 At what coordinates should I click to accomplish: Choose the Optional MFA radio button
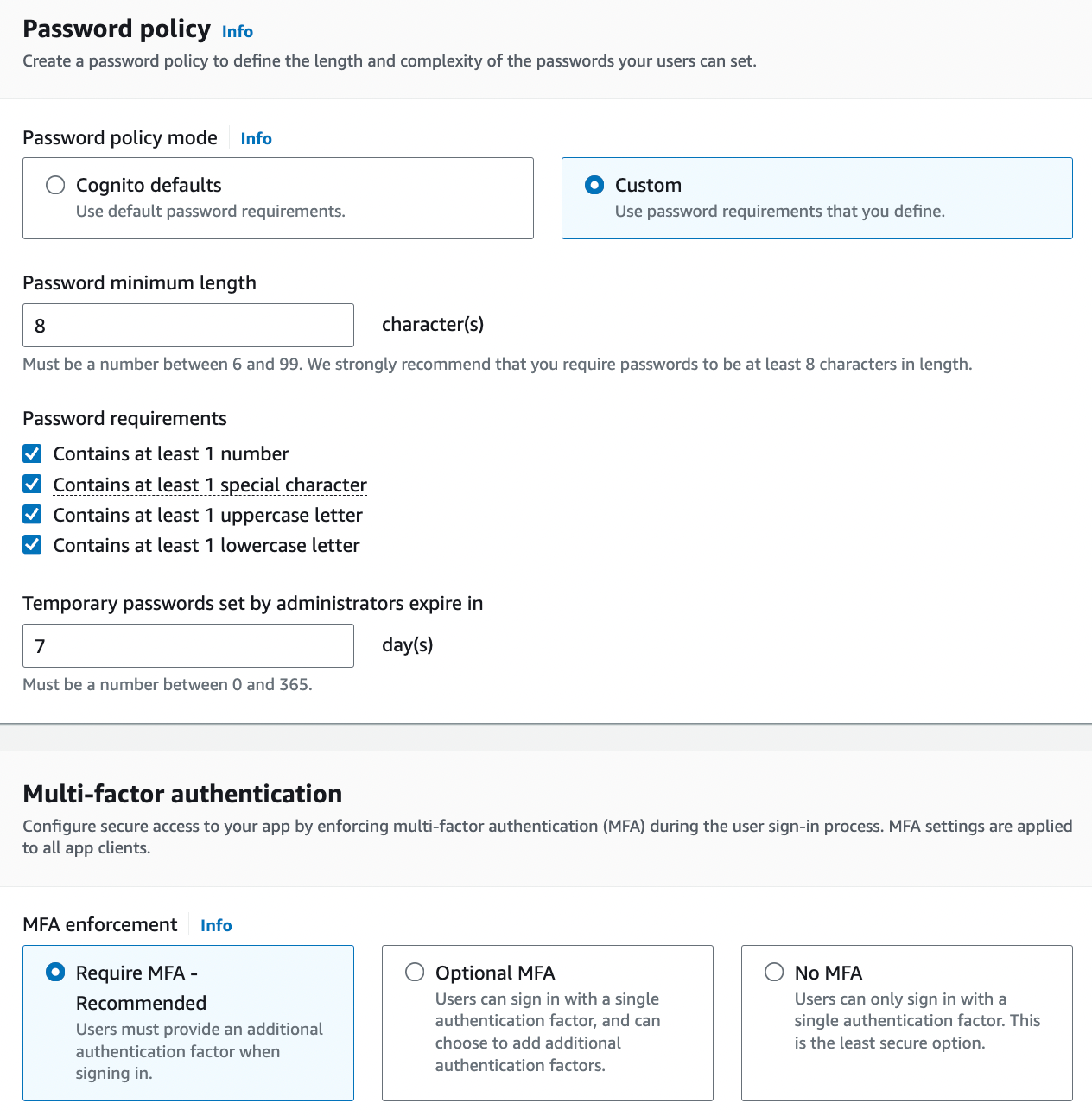[415, 973]
